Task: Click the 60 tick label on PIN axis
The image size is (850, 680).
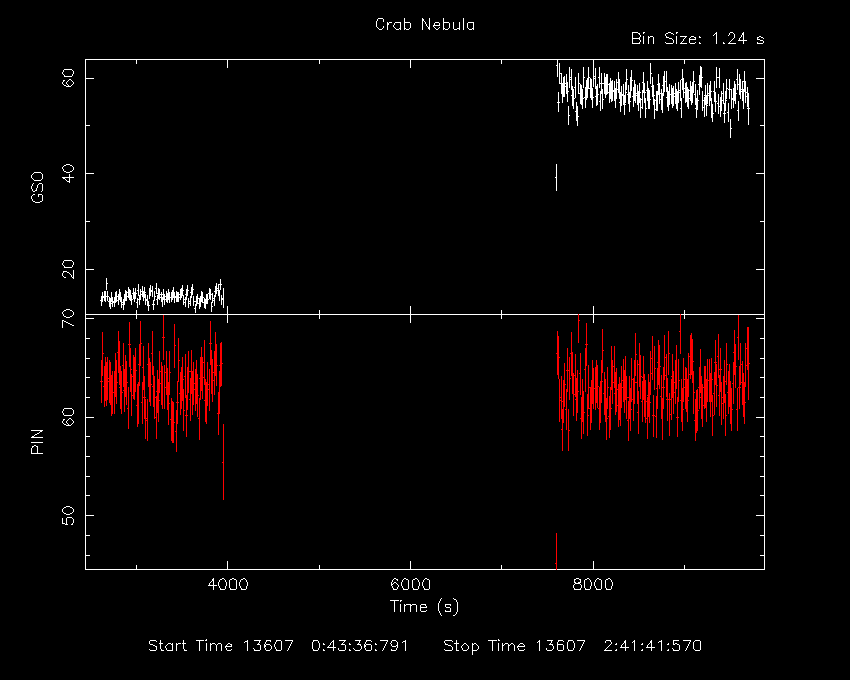Action: pyautogui.click(x=69, y=418)
